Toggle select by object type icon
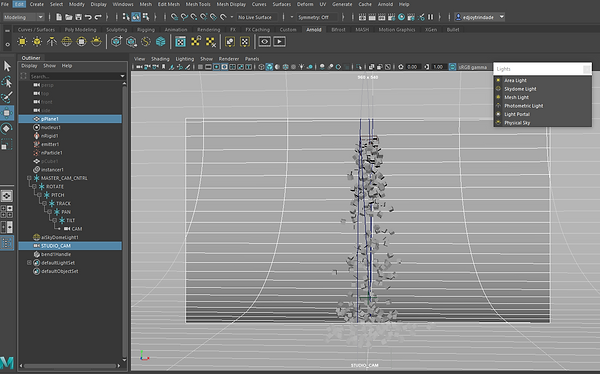 click(136, 17)
